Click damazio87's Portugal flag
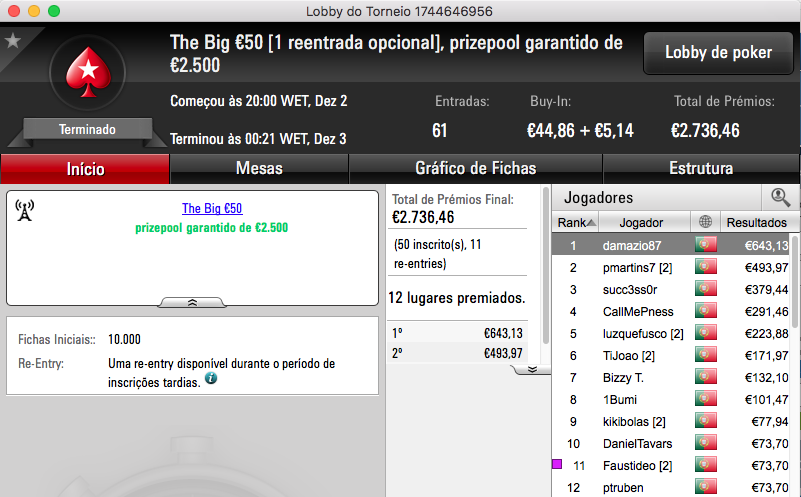This screenshot has height=497, width=801. pyautogui.click(x=705, y=245)
